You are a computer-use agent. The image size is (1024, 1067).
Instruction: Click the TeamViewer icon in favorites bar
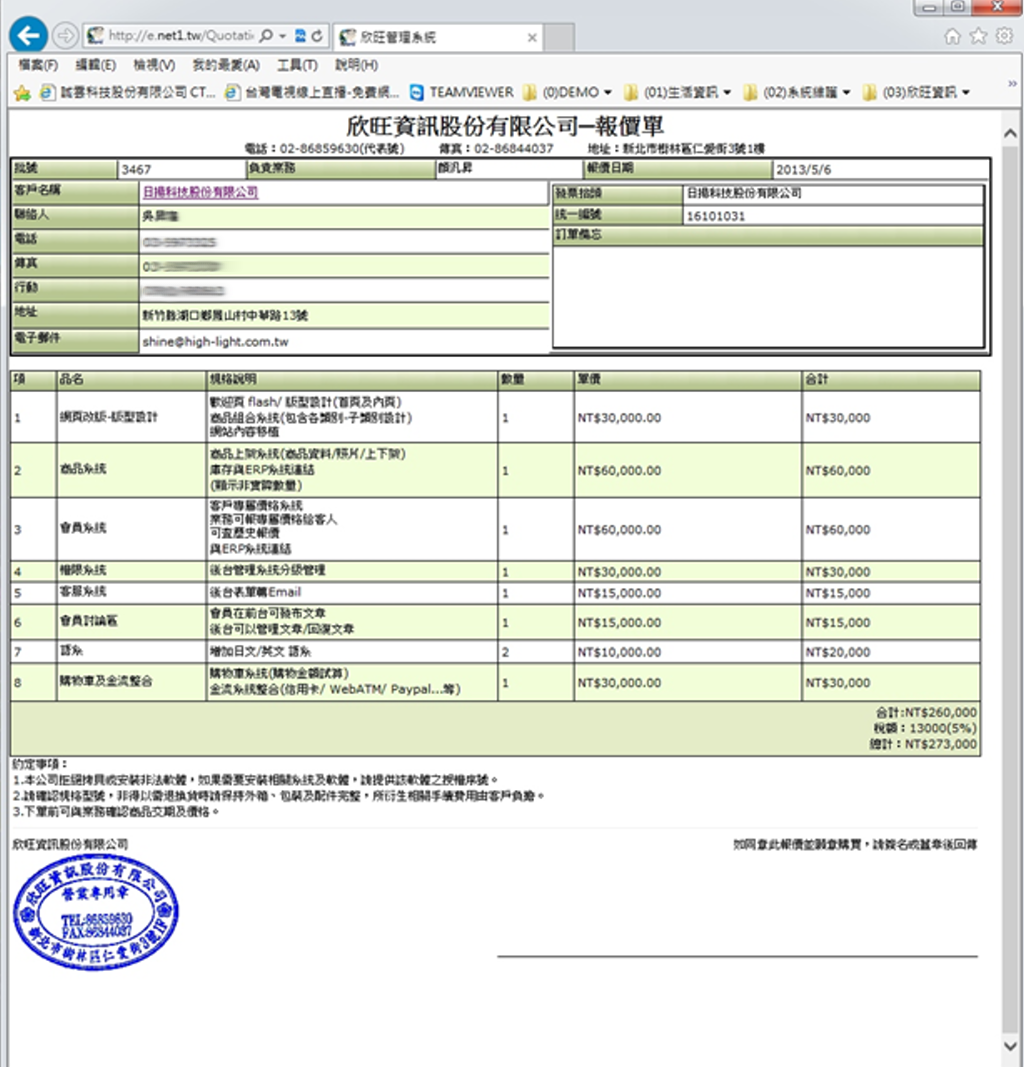point(416,92)
